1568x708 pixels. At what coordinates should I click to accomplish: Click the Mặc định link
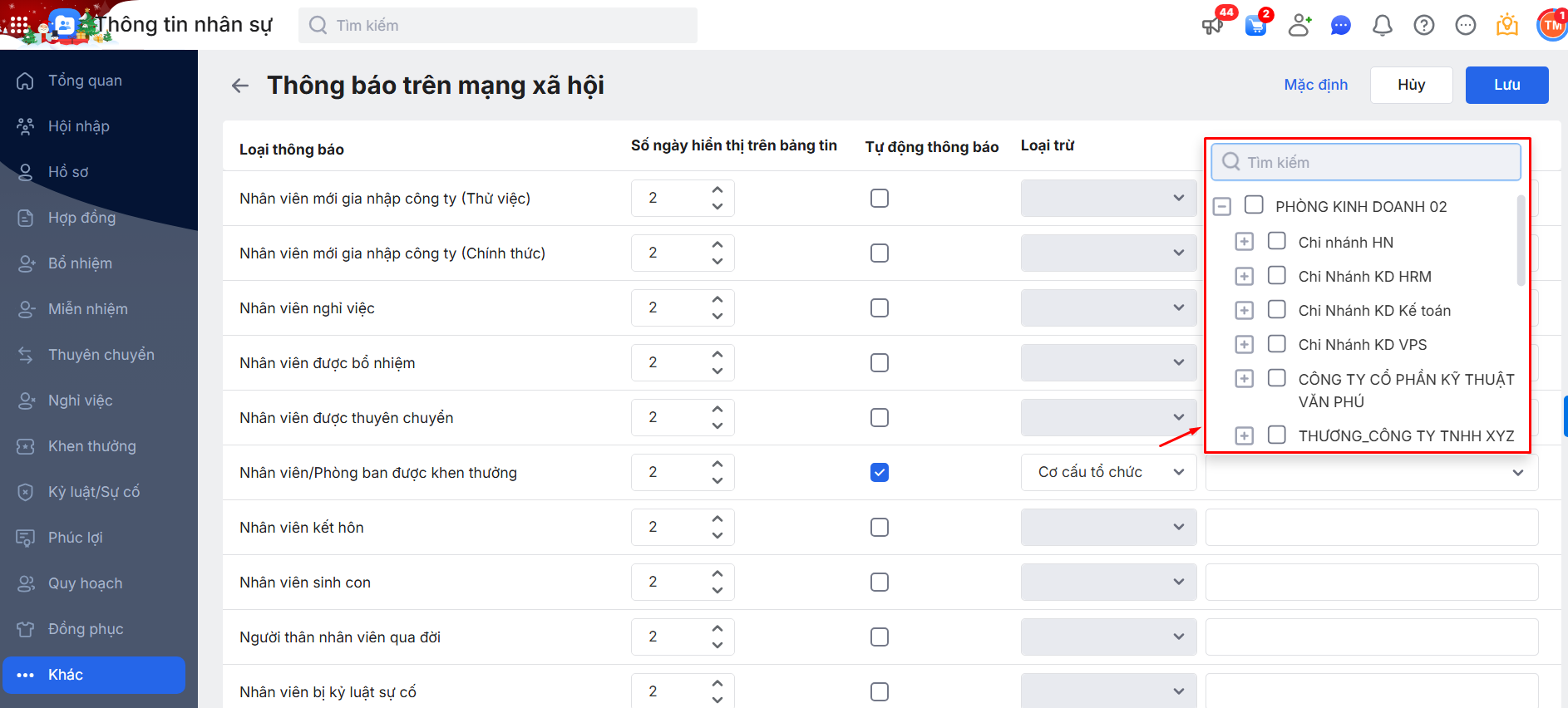(1315, 85)
